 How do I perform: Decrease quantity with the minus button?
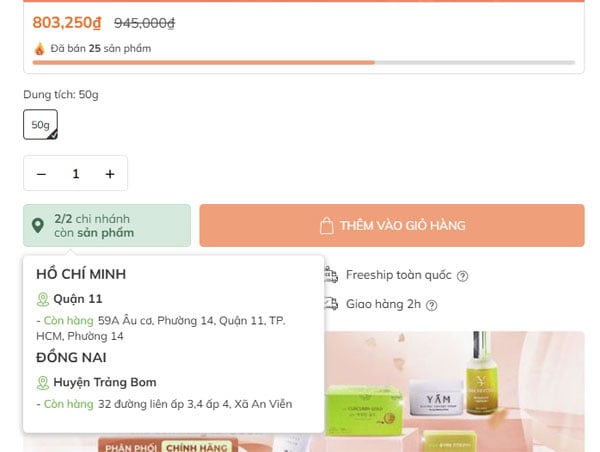point(41,174)
